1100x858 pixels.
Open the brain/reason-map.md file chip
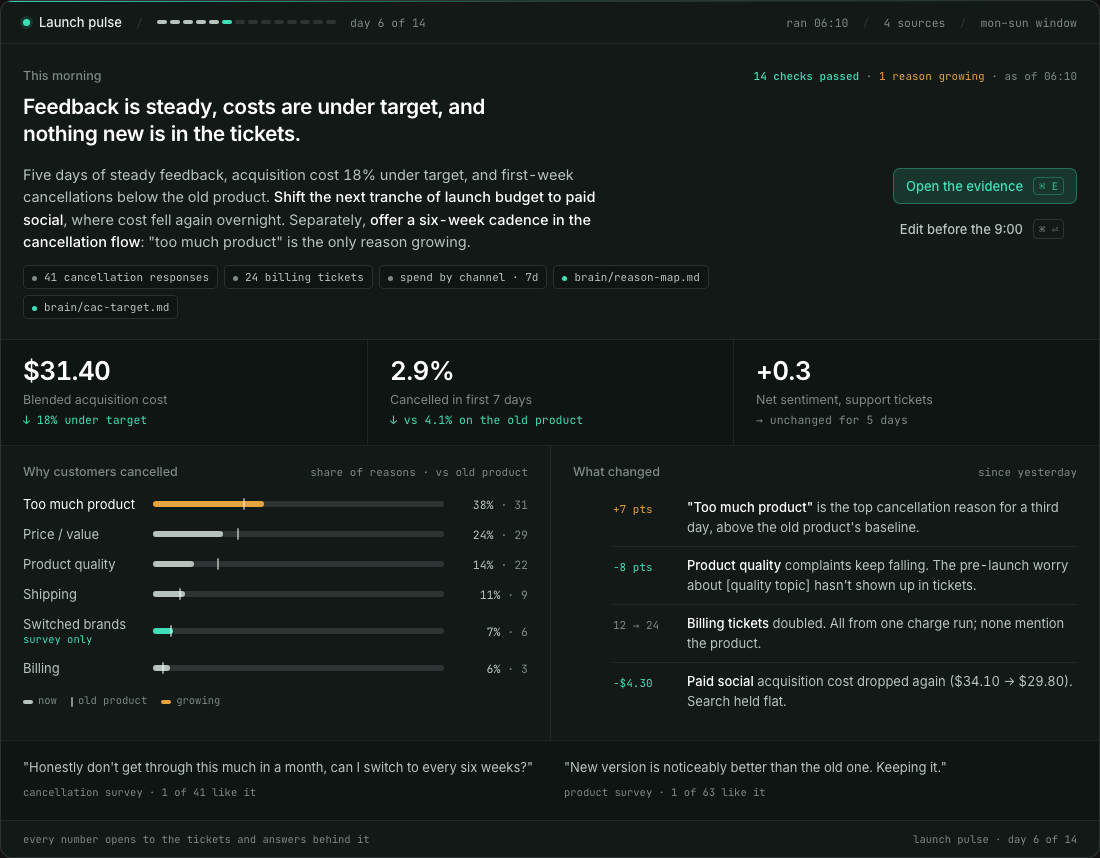click(x=631, y=277)
